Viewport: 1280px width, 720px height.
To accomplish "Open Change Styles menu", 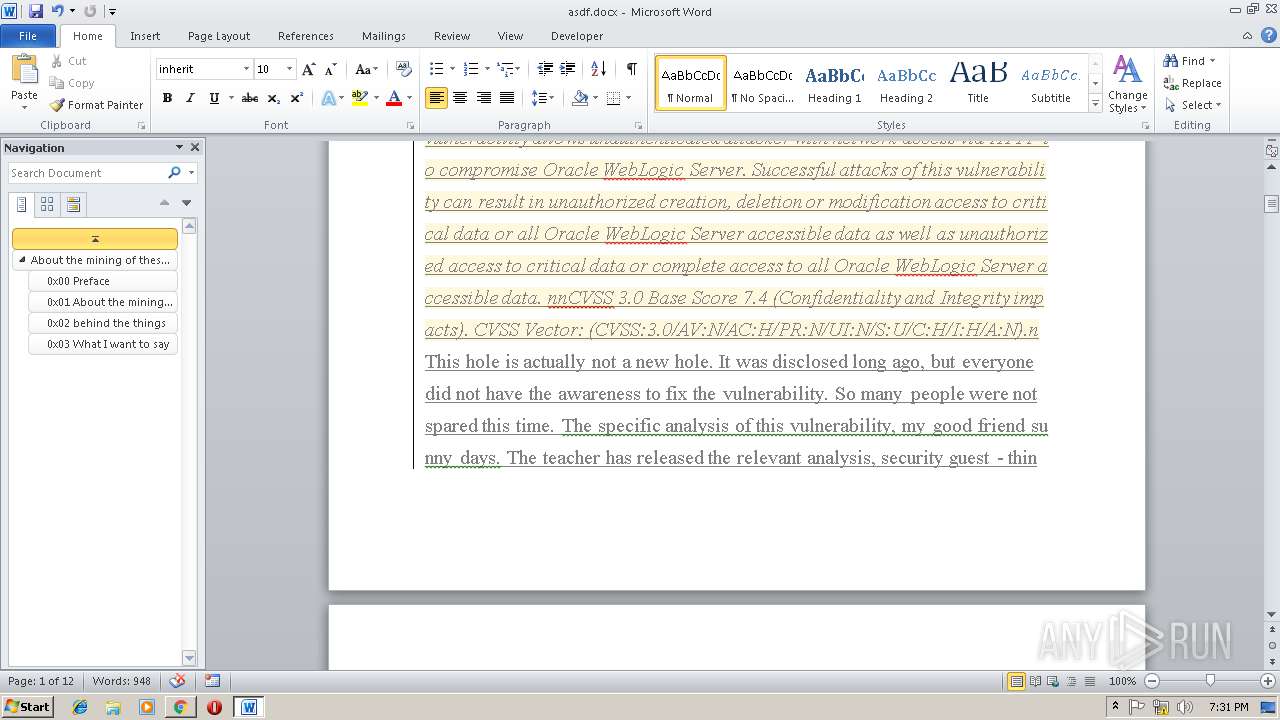I will [1127, 84].
